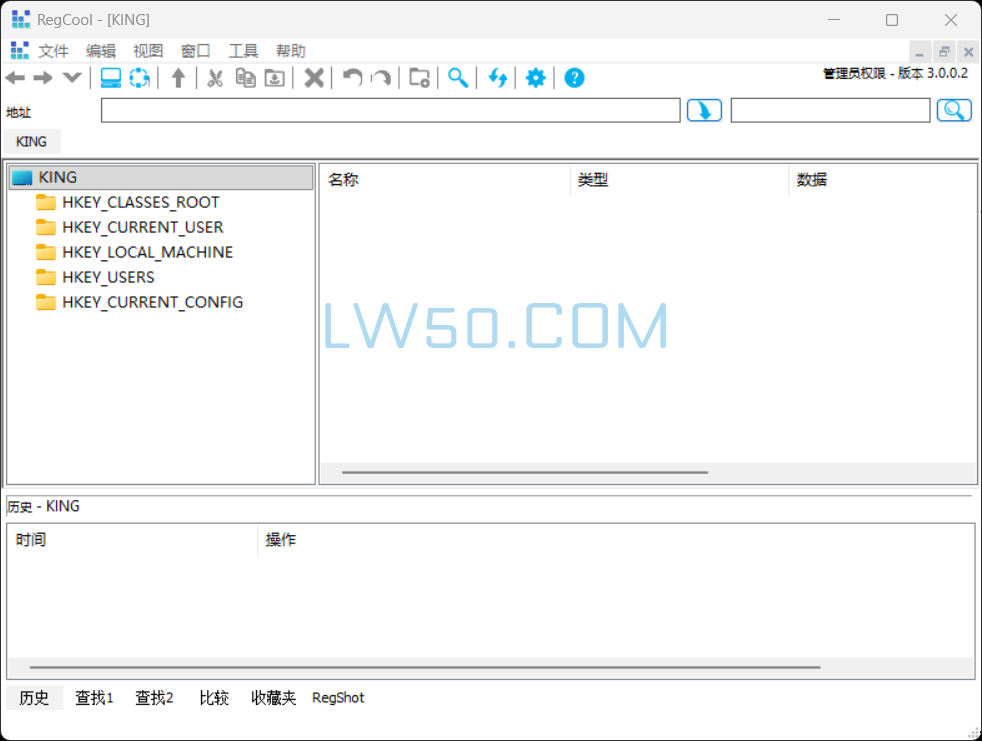
Task: Open search with the magnifier toolbar icon
Action: pyautogui.click(x=458, y=77)
